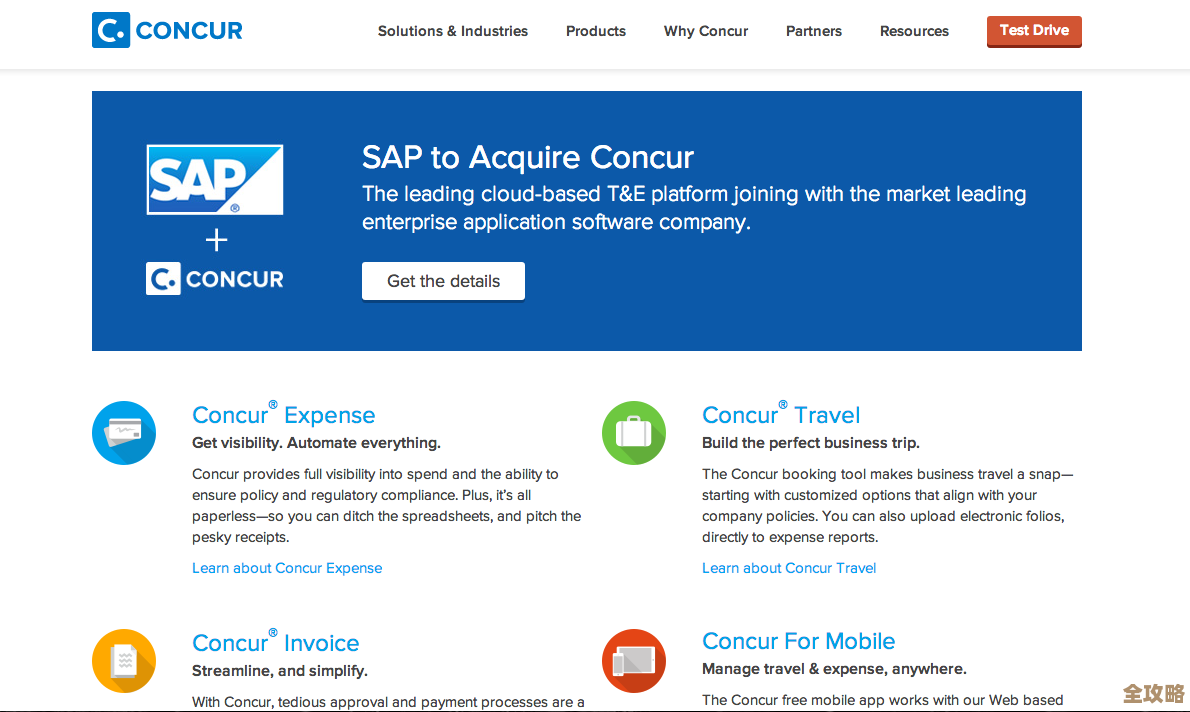The width and height of the screenshot is (1190, 712).
Task: Click the green Concur Travel briefcase icon
Action: point(634,433)
